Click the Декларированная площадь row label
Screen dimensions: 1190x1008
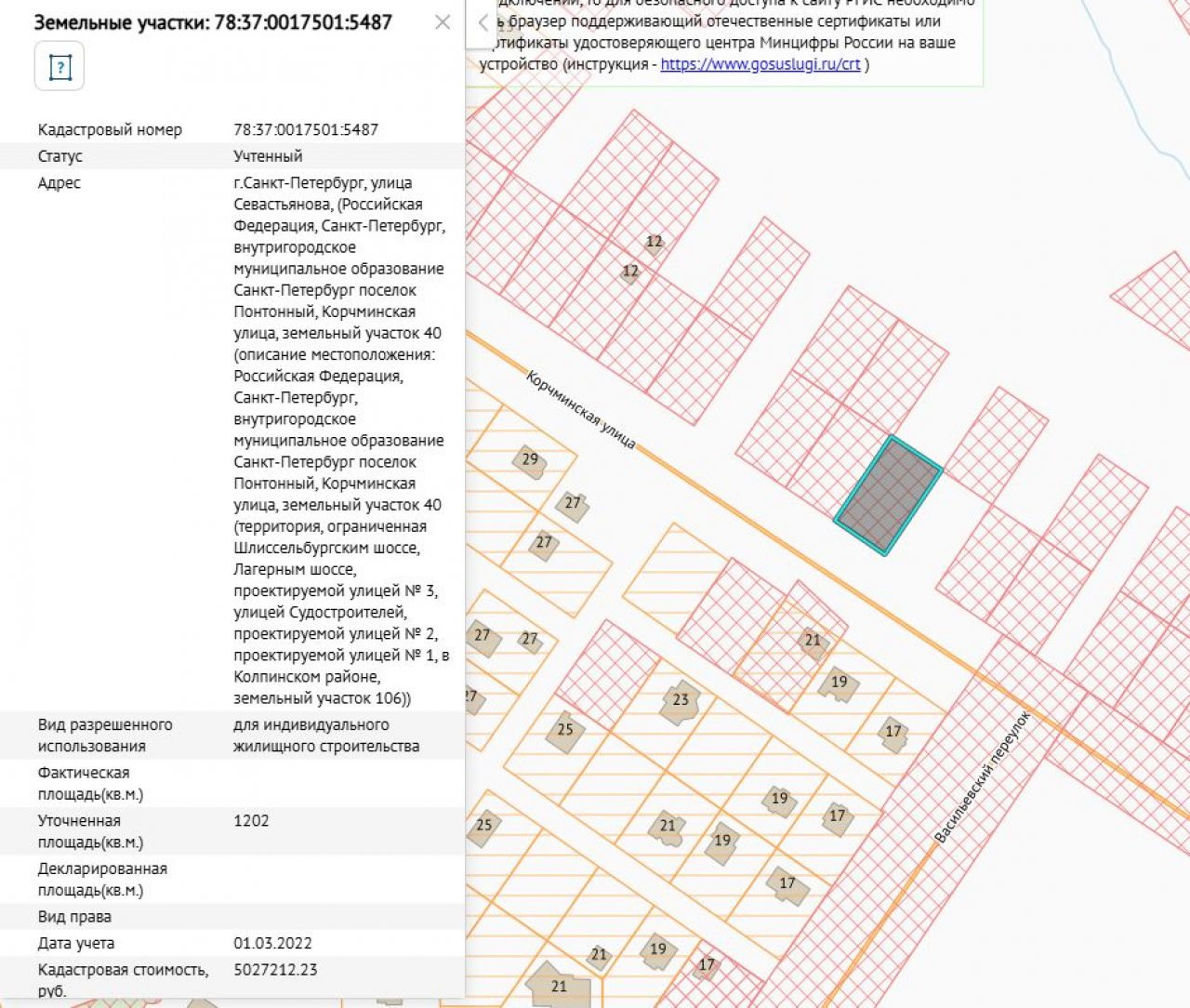(x=102, y=880)
